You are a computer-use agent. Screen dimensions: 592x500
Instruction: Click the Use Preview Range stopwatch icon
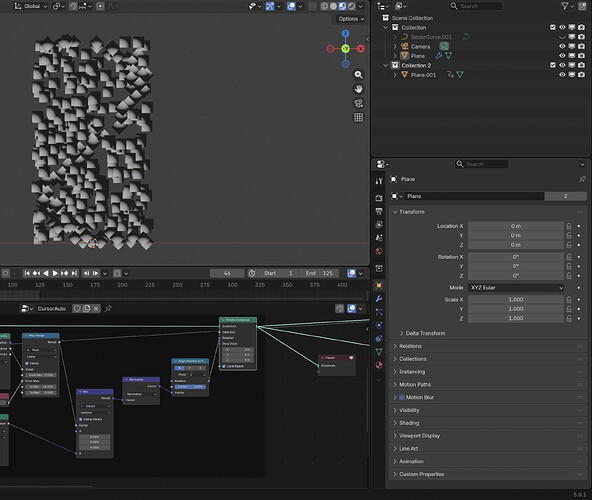tap(252, 273)
